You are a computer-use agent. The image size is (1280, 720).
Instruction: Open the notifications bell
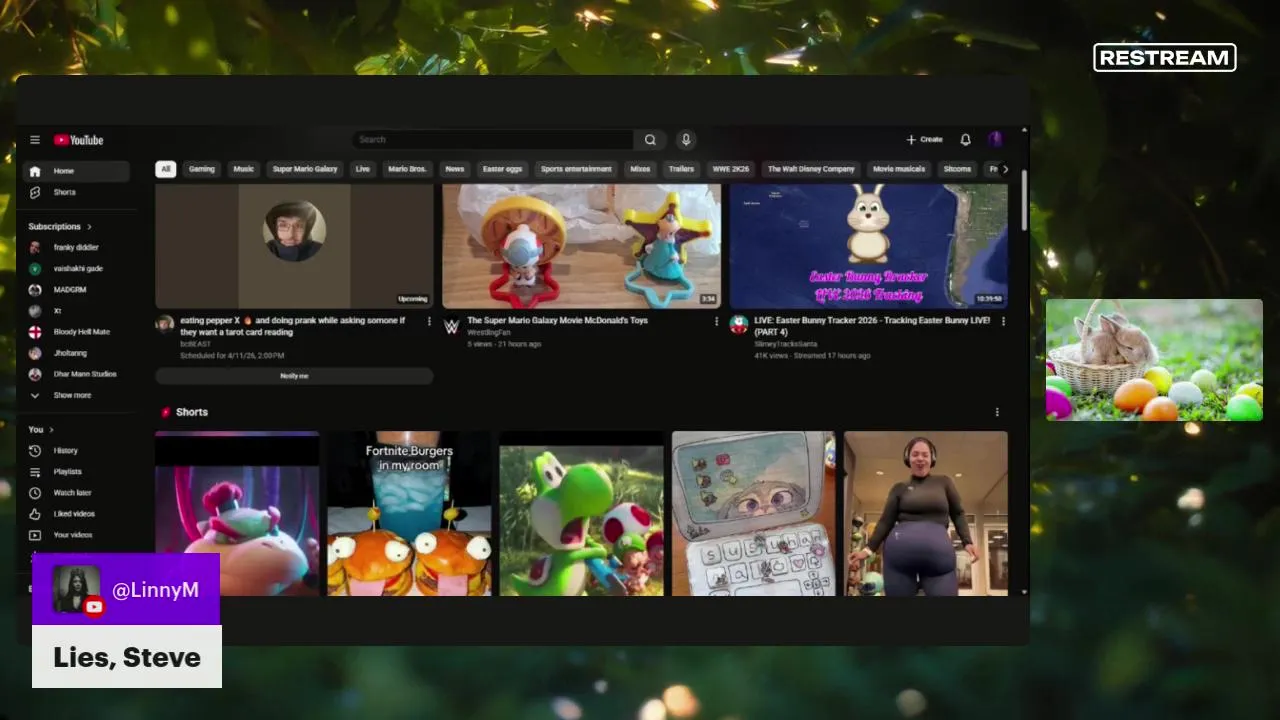tap(965, 140)
